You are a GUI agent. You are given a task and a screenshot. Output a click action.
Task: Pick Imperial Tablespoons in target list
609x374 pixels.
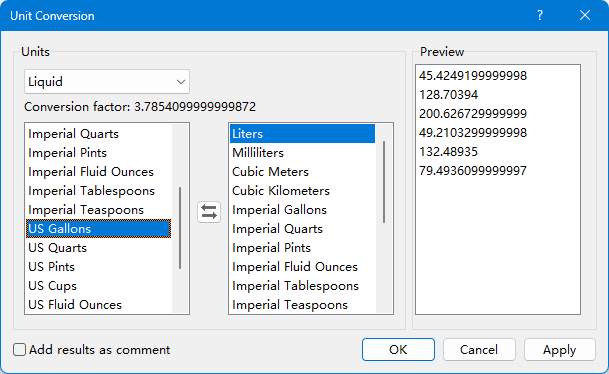tap(303, 286)
